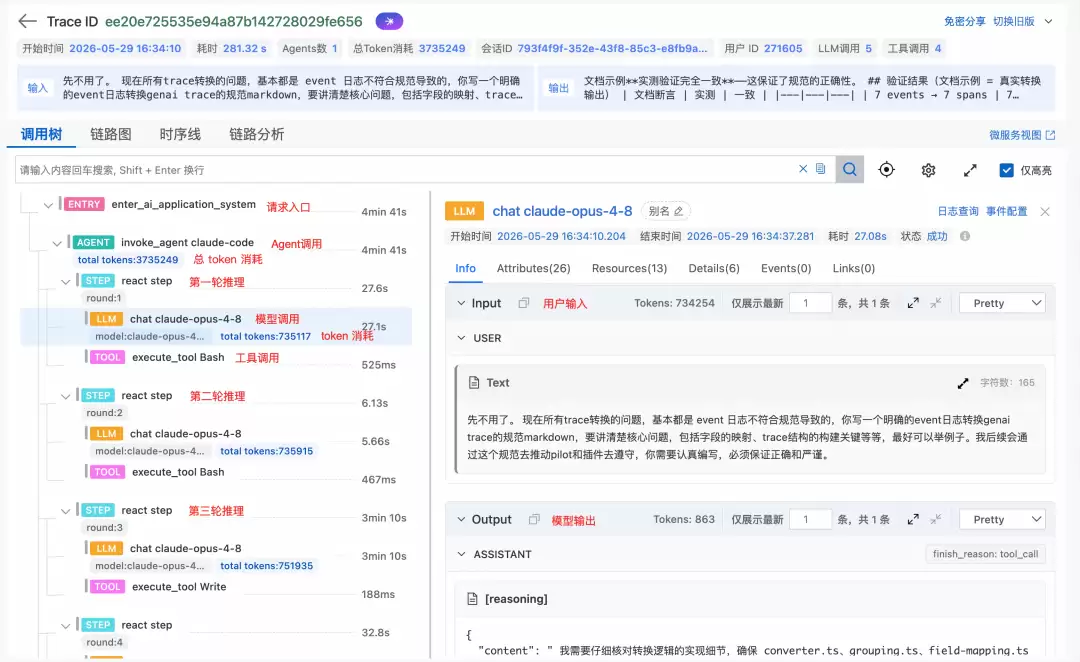Collapse the Output section chevron

[461, 519]
